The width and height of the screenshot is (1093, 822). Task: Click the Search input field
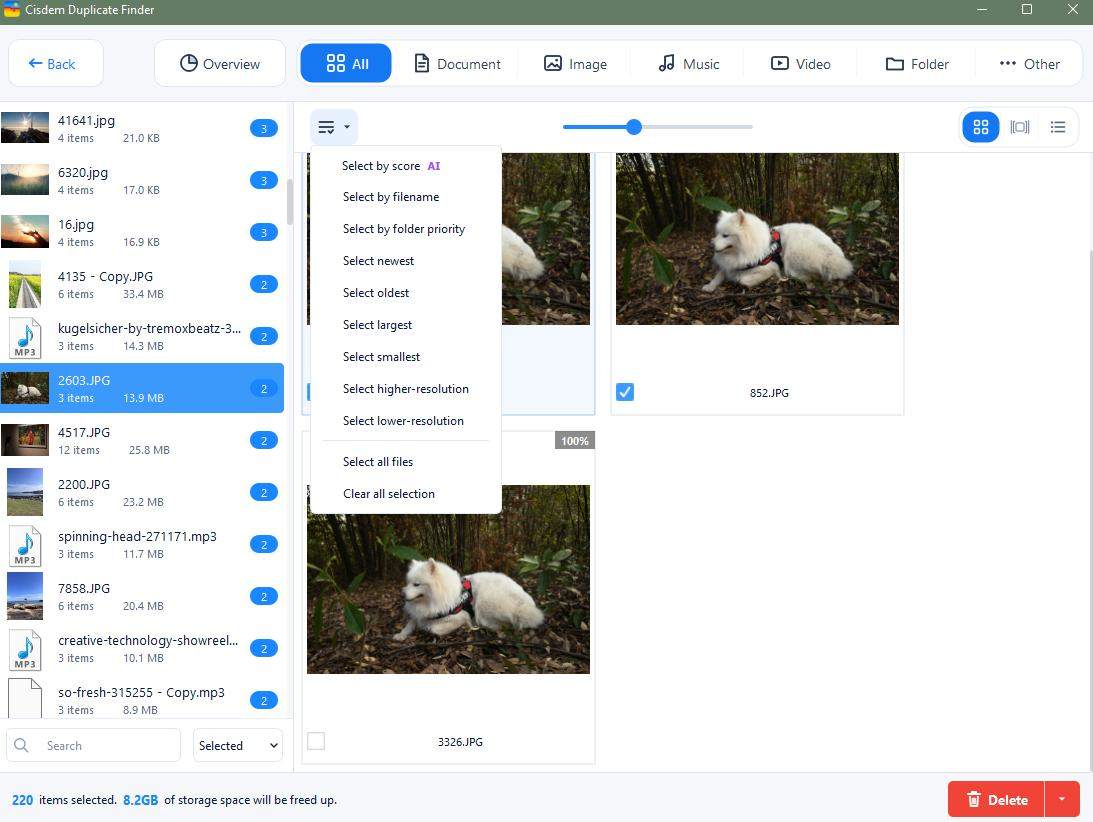[x=93, y=745]
